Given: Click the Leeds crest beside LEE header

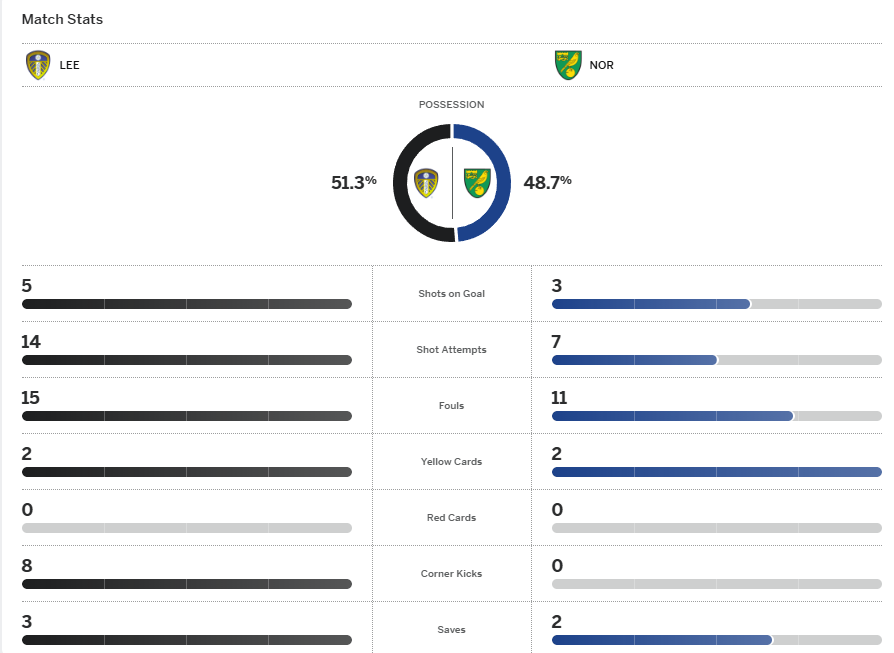Looking at the screenshot, I should pos(38,65).
